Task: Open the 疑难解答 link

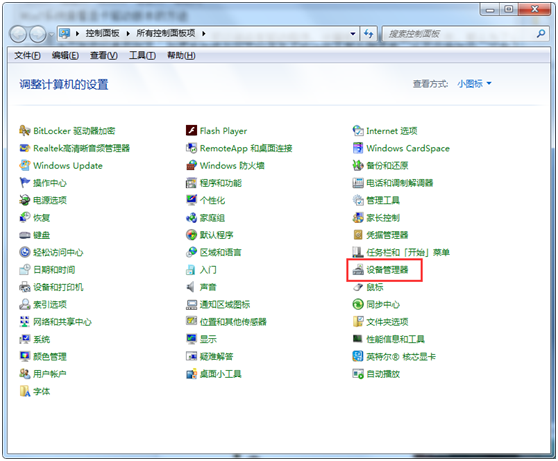Action: (216, 356)
